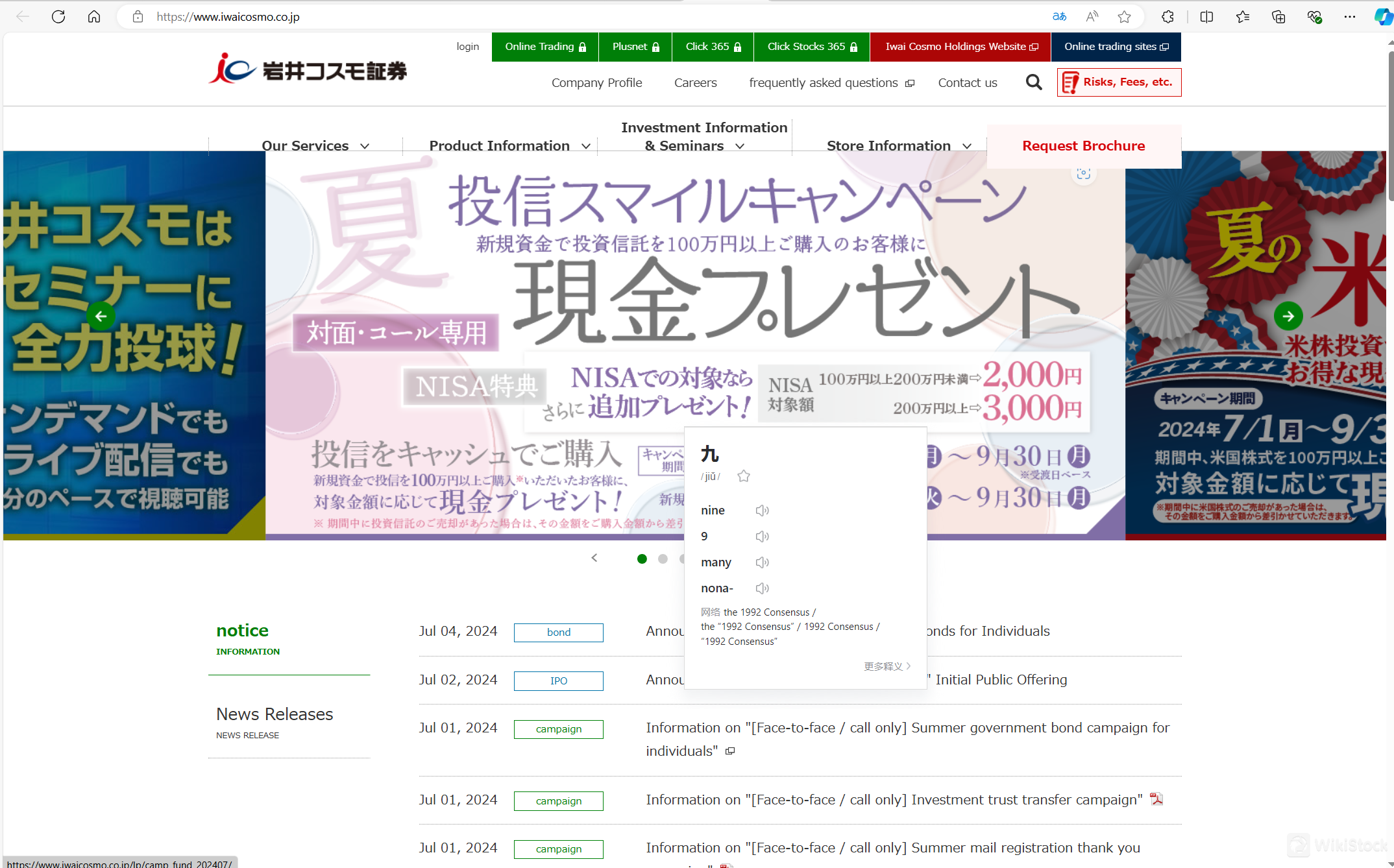1394x868 pixels.
Task: Click the Iwai Cosmo Securities logo
Action: [x=308, y=69]
